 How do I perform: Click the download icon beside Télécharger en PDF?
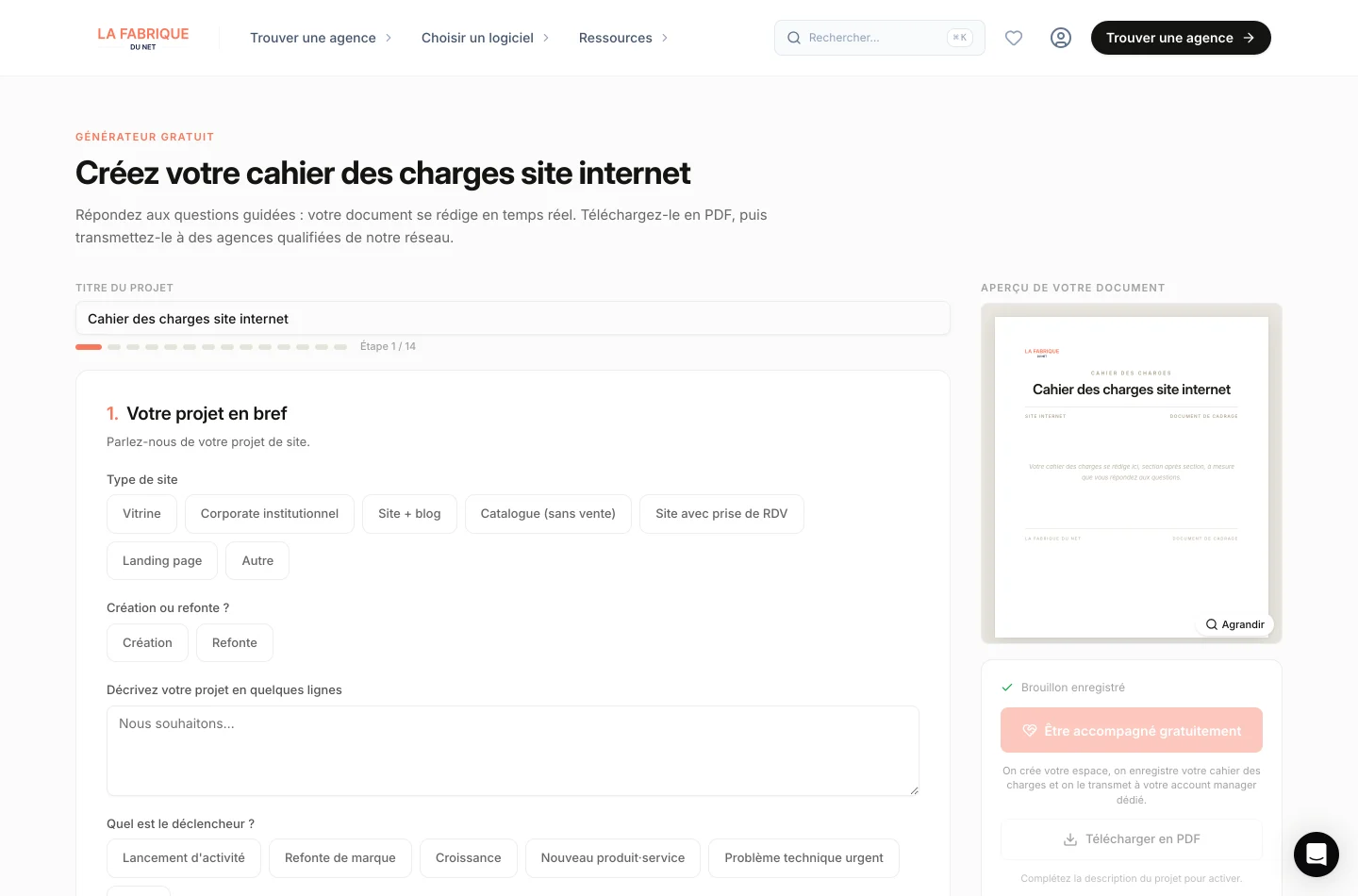click(x=1070, y=839)
